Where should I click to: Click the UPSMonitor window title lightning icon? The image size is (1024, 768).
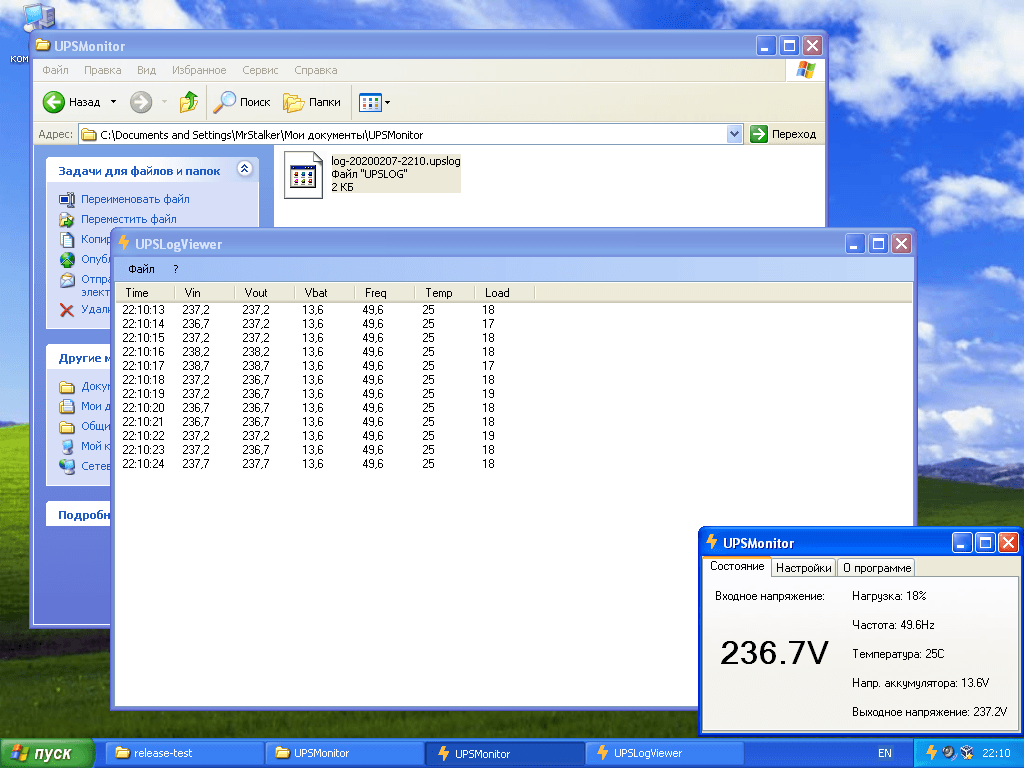click(712, 542)
